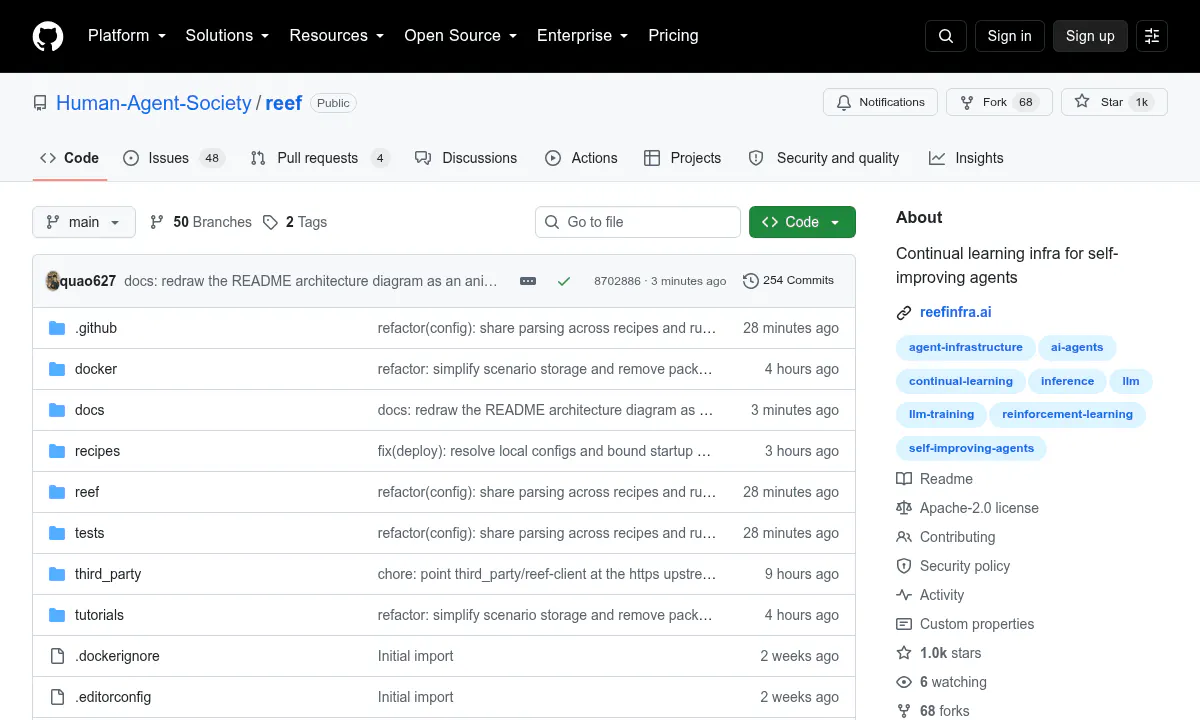
Task: Open commit hash 8702886
Action: pos(617,281)
